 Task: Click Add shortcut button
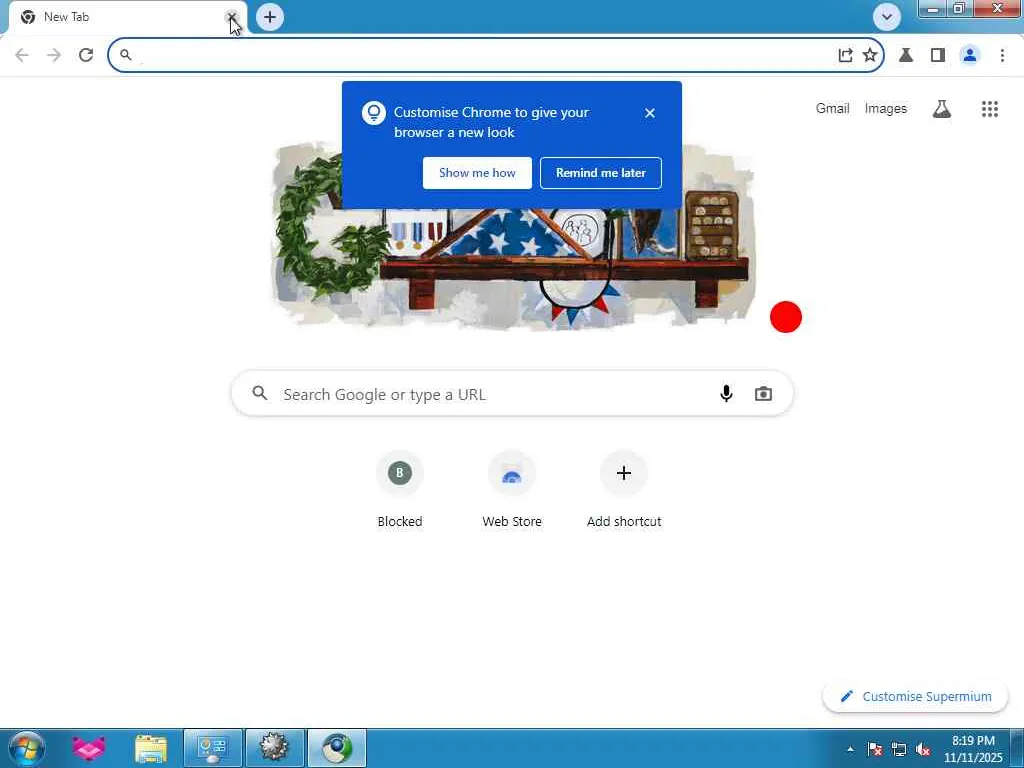624,489
